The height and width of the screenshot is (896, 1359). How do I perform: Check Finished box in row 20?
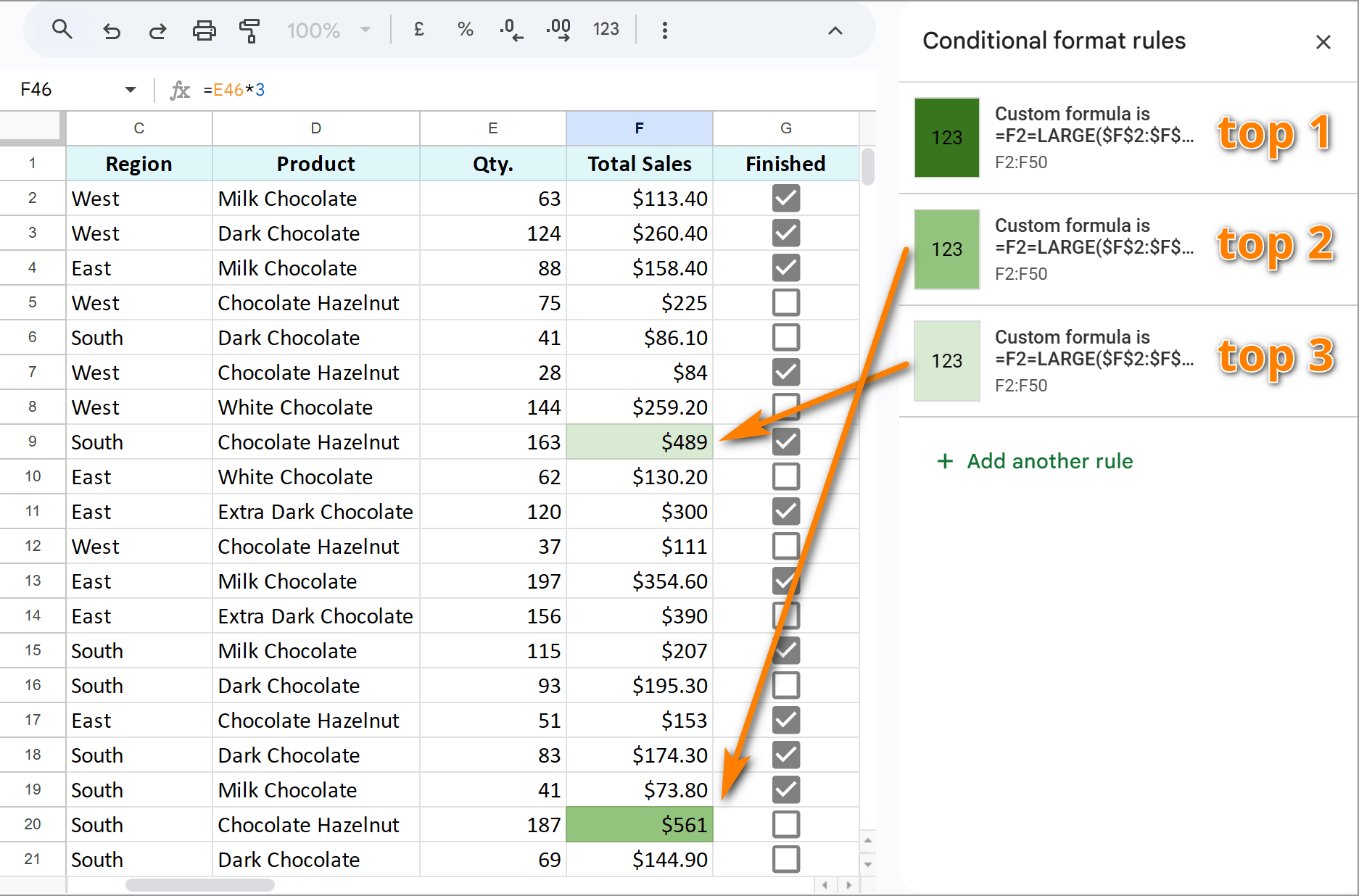tap(786, 824)
